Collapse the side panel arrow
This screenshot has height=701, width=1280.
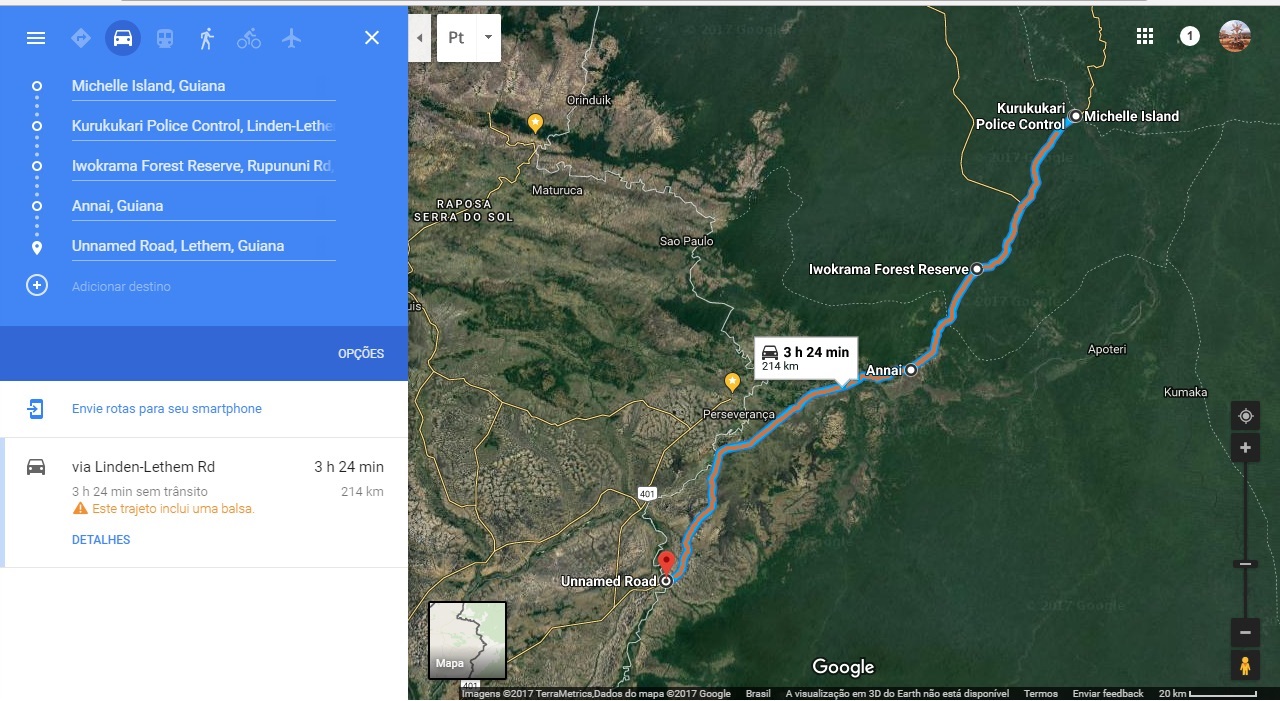click(x=419, y=38)
